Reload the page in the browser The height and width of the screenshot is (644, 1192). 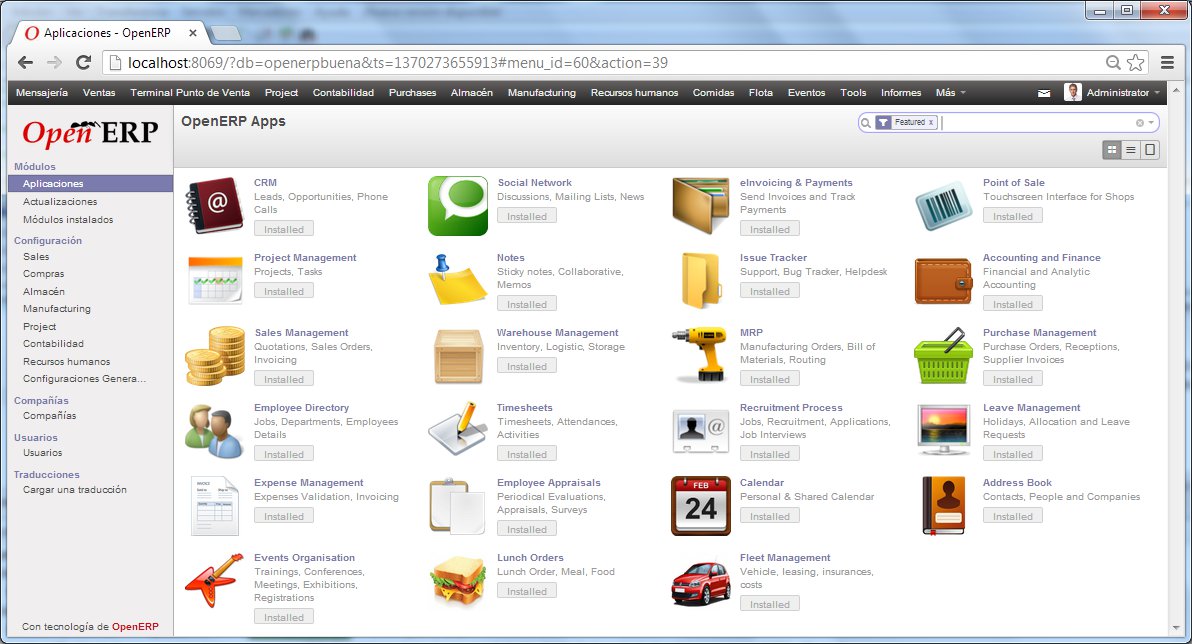(84, 63)
